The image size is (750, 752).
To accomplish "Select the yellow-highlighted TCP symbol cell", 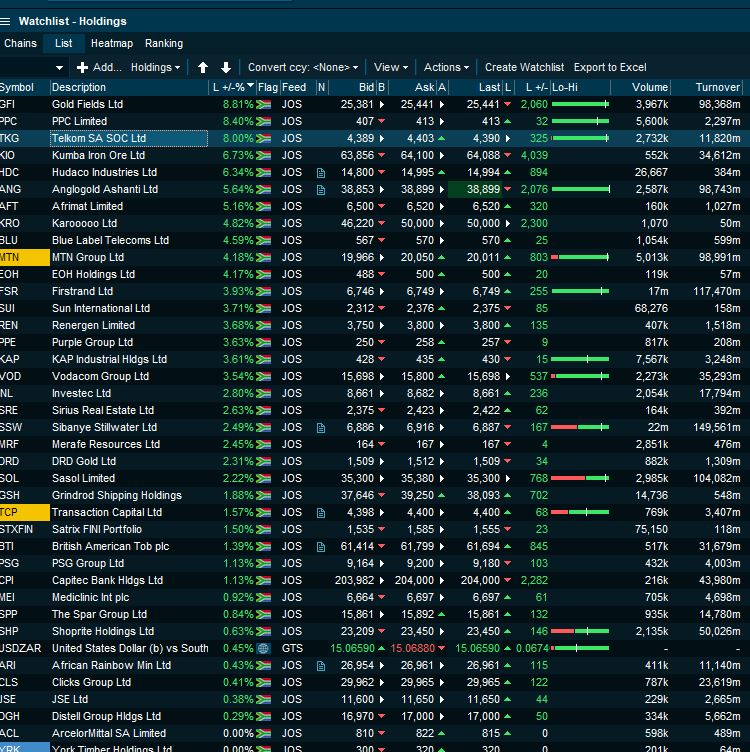I will pyautogui.click(x=24, y=513).
